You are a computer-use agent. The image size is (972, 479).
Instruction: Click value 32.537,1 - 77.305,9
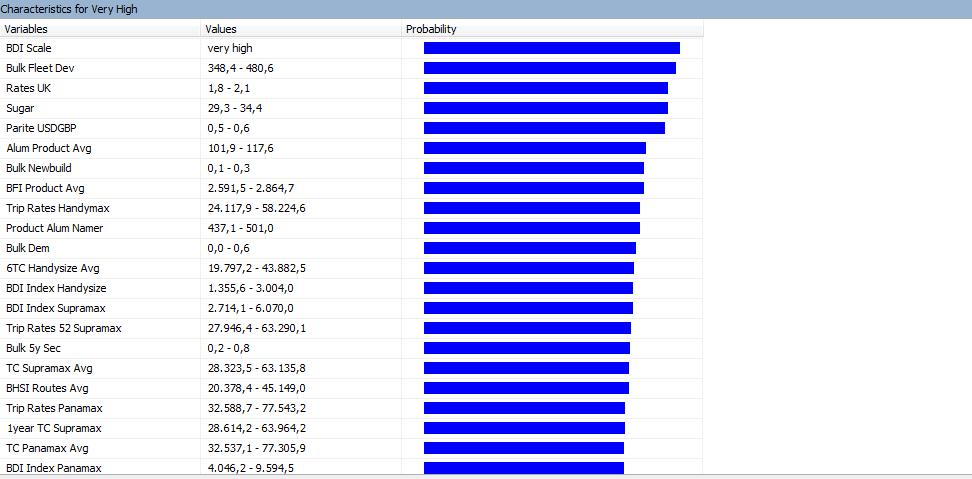(256, 448)
